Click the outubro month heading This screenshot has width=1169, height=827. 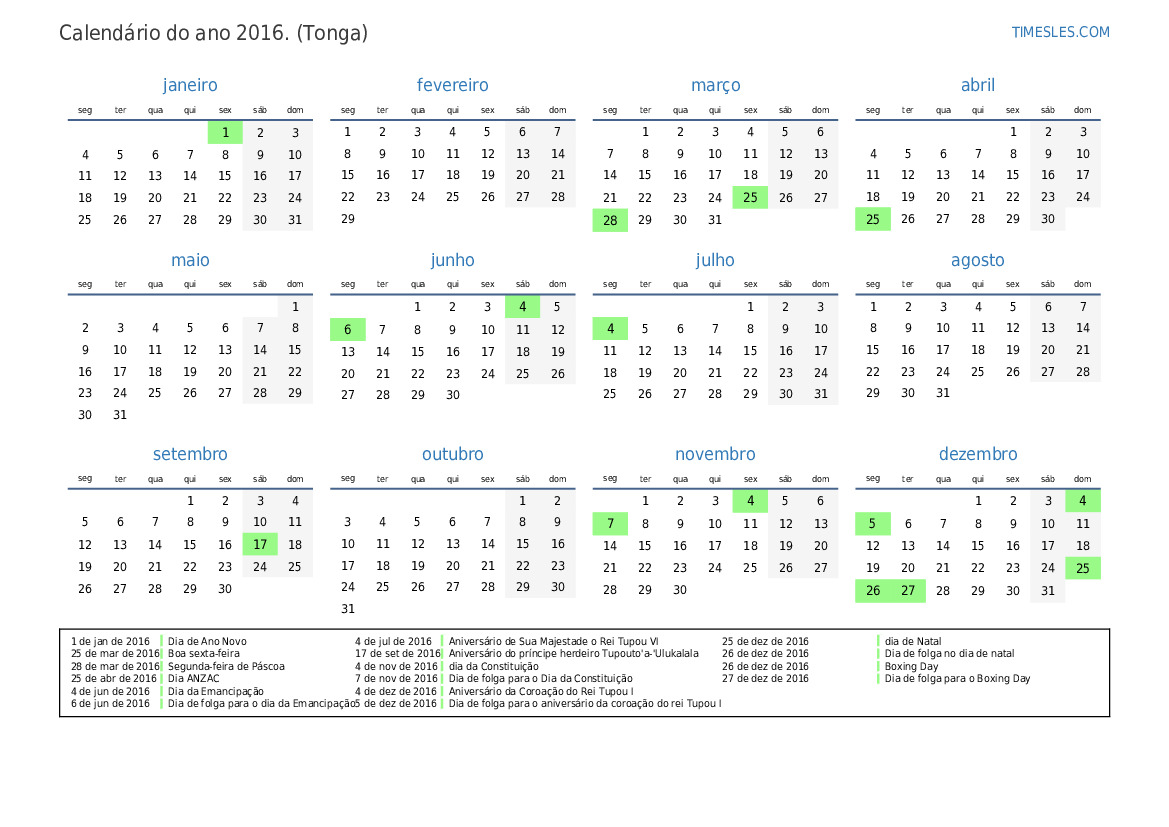(453, 454)
